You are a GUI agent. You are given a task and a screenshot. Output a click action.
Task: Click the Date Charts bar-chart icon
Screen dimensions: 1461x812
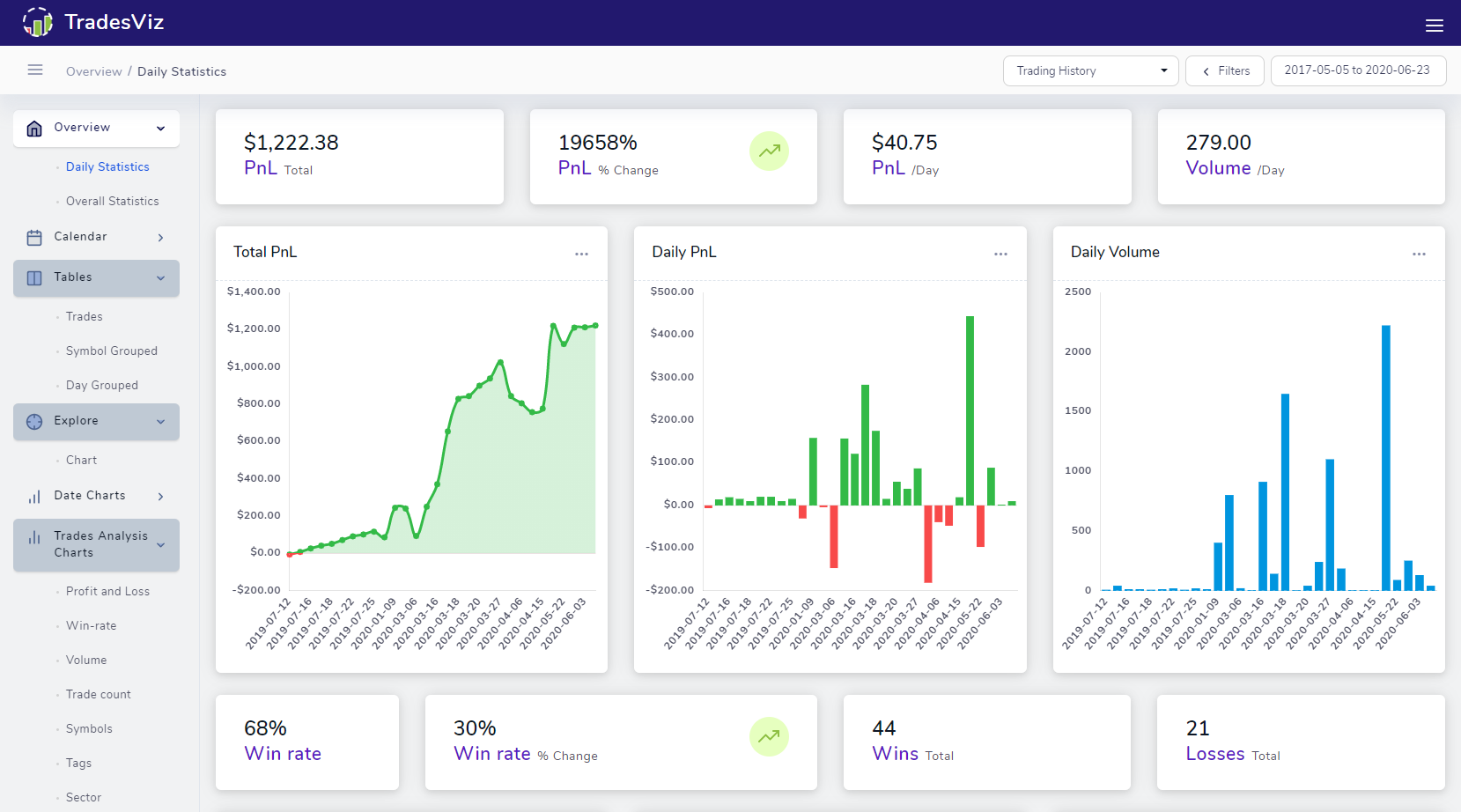coord(34,495)
